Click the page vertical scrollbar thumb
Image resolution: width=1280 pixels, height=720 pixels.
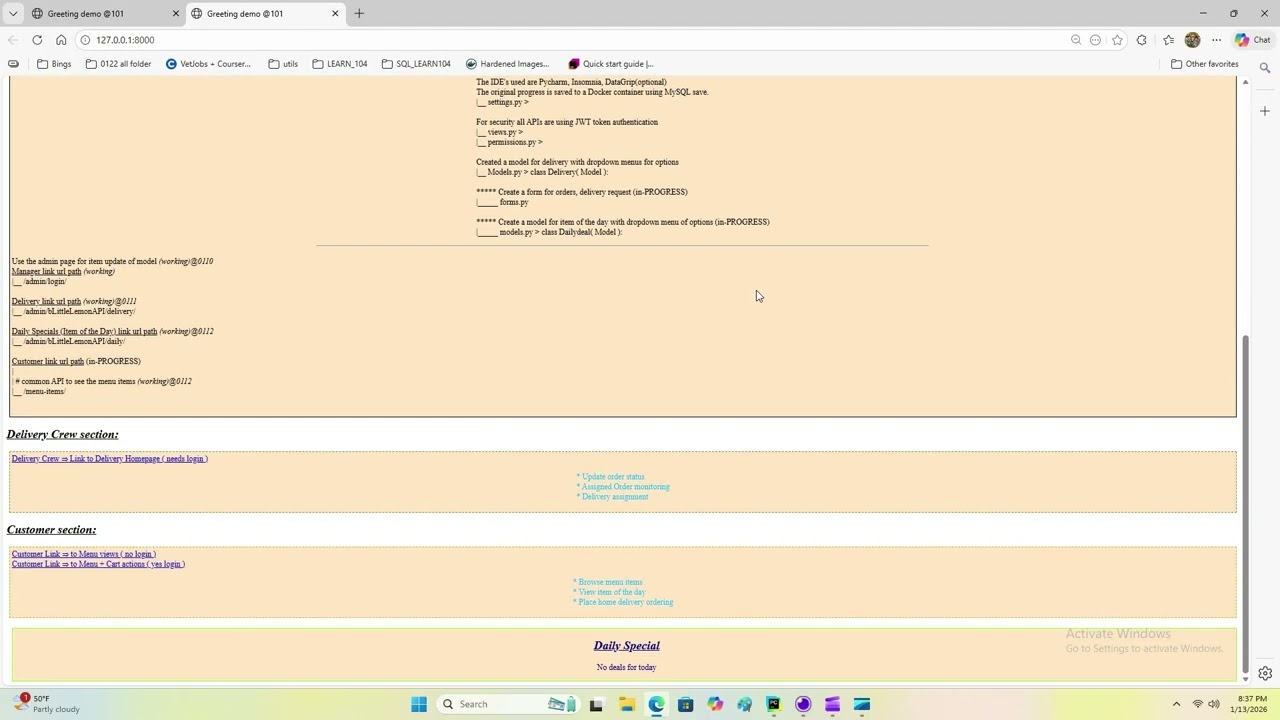click(1245, 505)
